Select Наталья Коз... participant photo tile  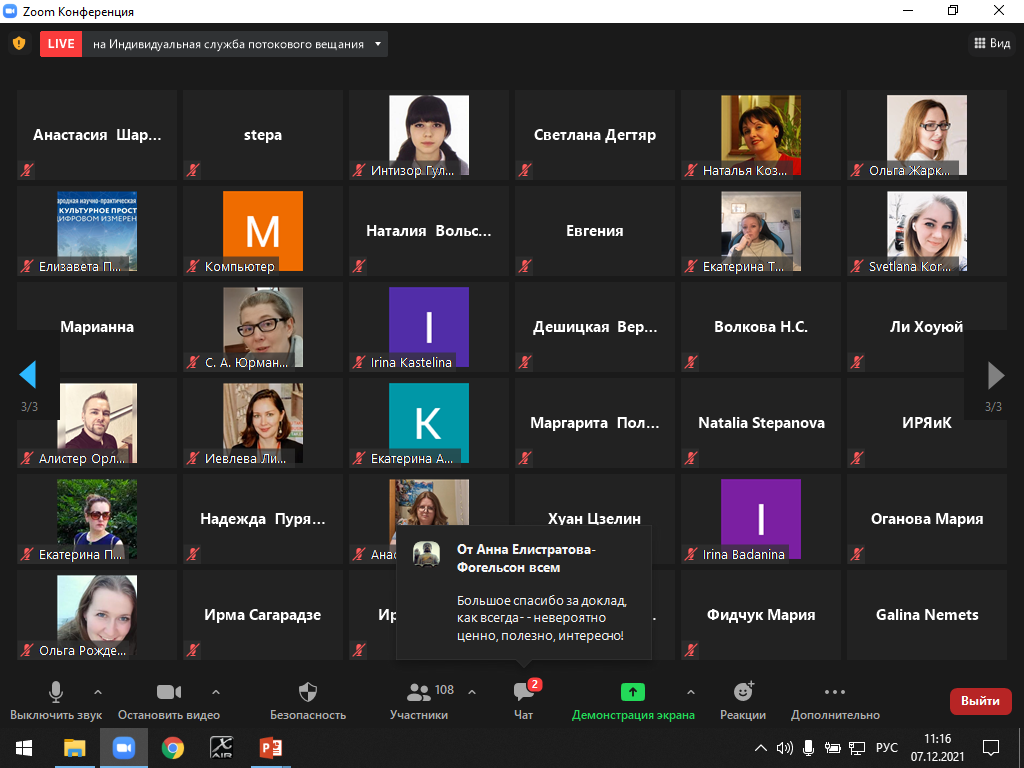pos(761,135)
